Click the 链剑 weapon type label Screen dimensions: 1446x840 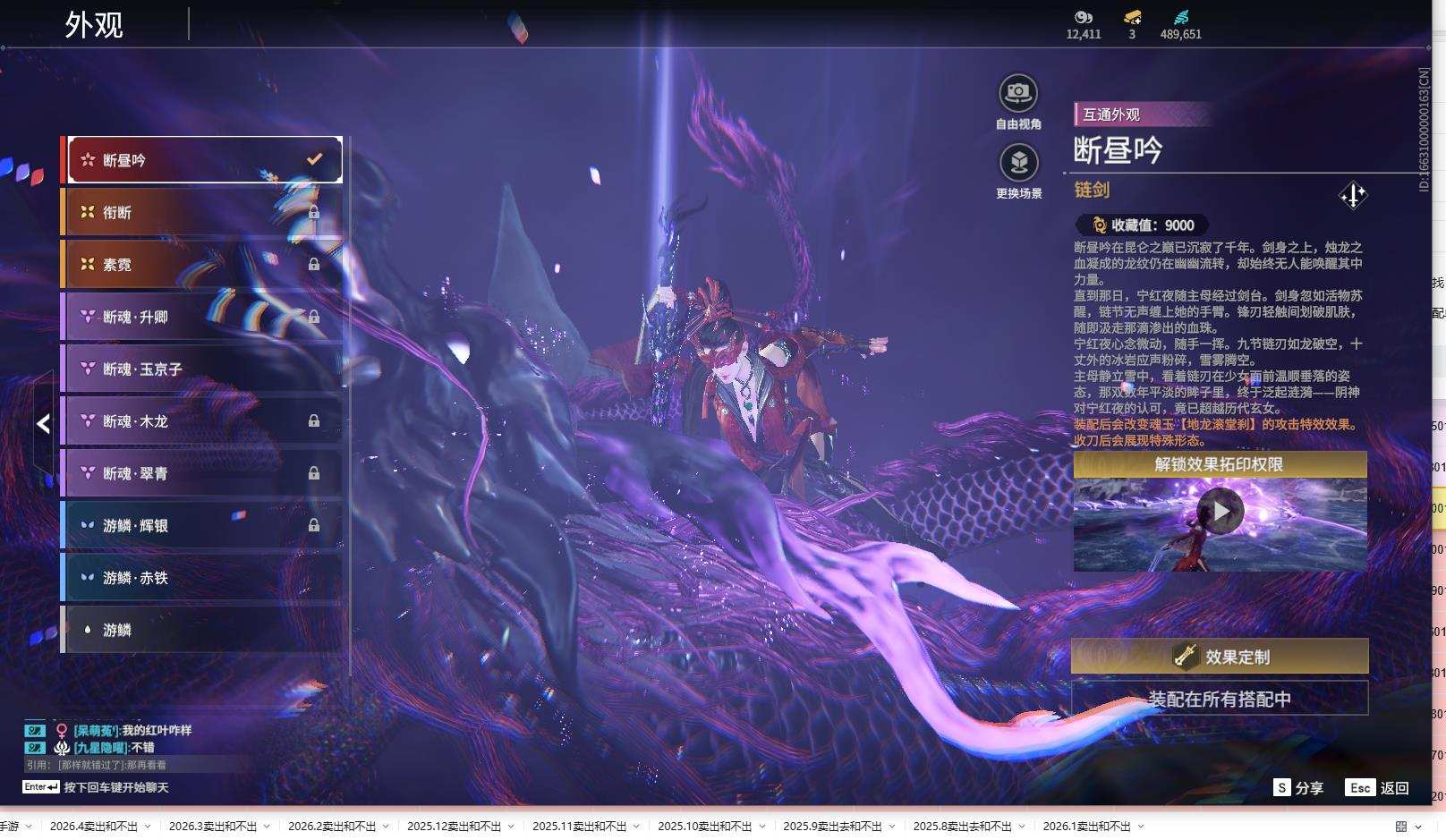tap(1092, 190)
